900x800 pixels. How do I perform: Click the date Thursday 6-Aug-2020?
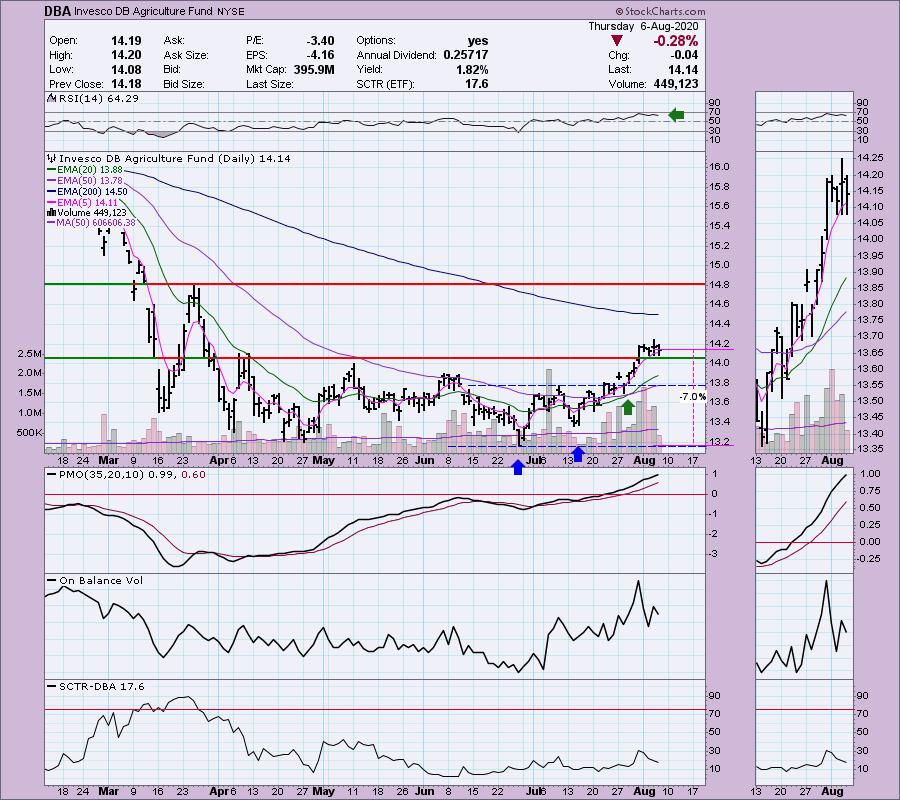643,26
